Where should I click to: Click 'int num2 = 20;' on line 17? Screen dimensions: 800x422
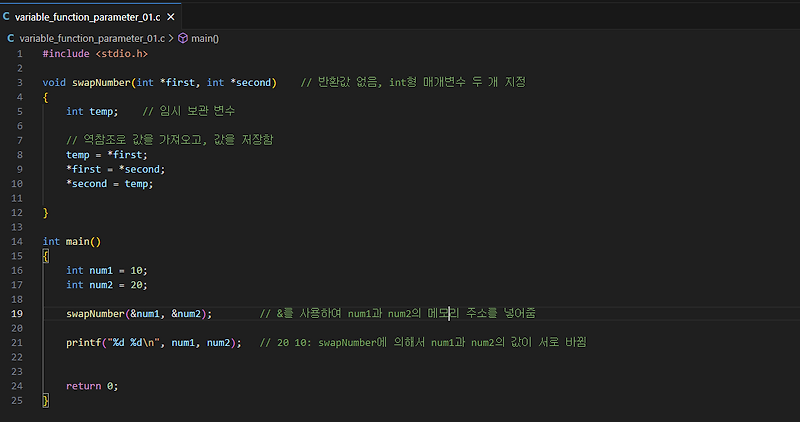[107, 285]
